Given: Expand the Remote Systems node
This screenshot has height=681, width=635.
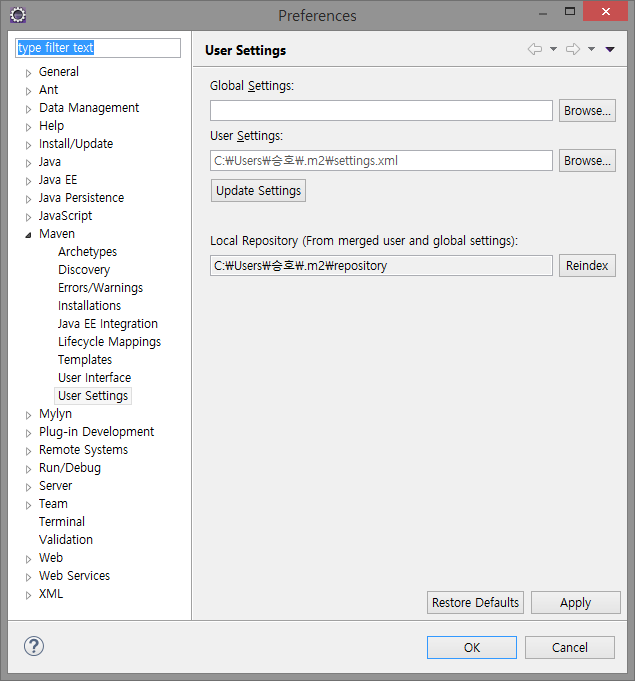Looking at the screenshot, I should point(28,451).
